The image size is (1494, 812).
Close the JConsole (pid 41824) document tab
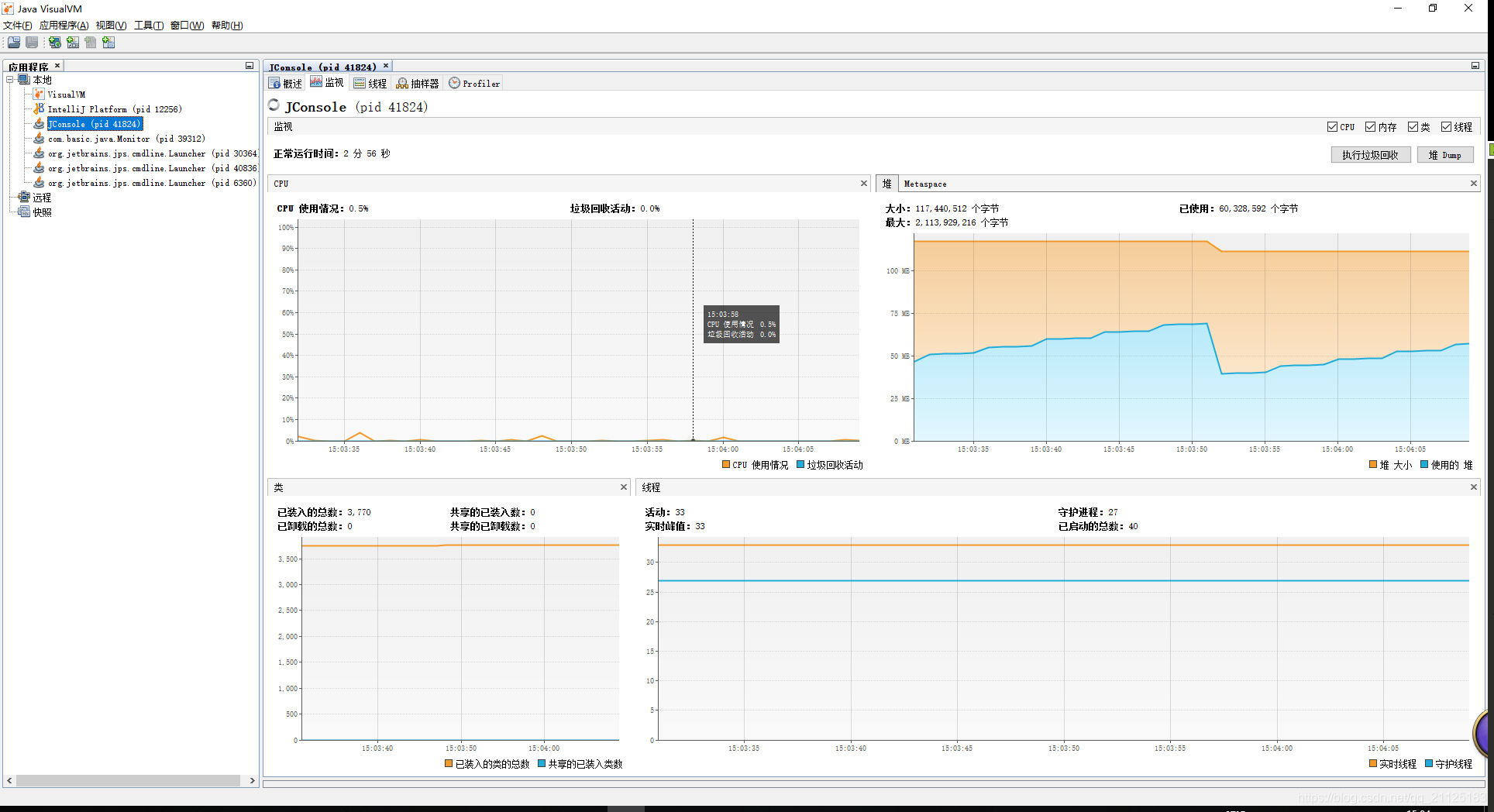(x=386, y=66)
